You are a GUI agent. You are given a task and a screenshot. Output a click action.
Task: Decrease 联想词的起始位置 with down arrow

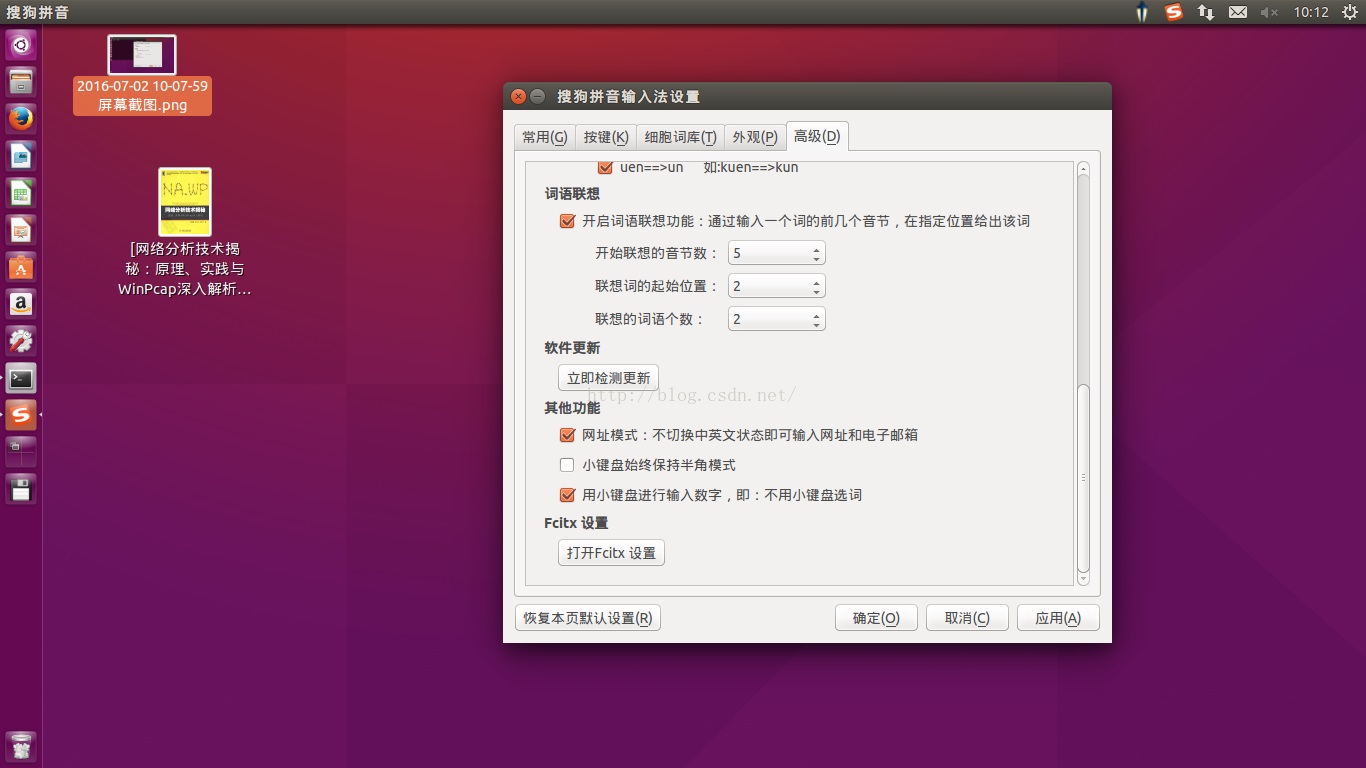tap(817, 292)
